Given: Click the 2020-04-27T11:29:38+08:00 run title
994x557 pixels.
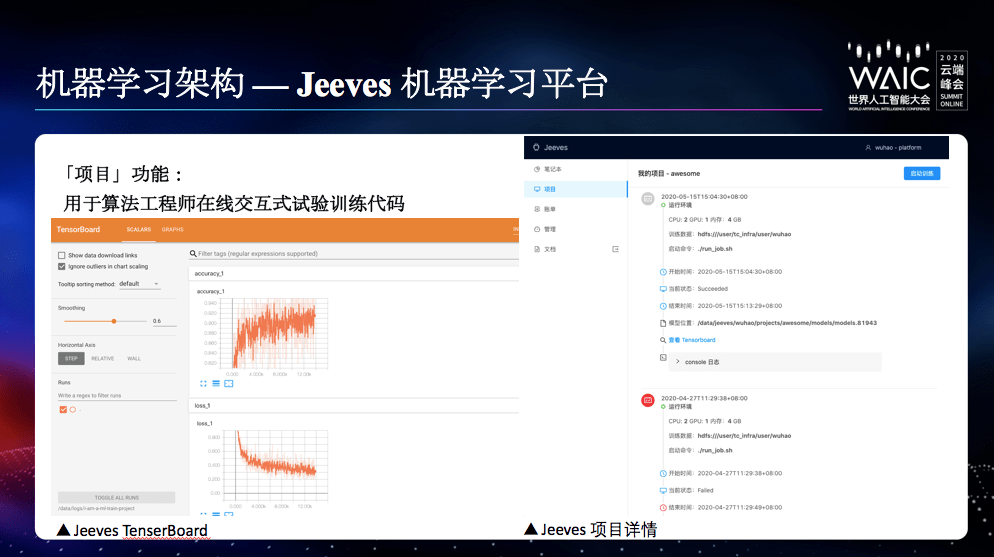Looking at the screenshot, I should (704, 399).
